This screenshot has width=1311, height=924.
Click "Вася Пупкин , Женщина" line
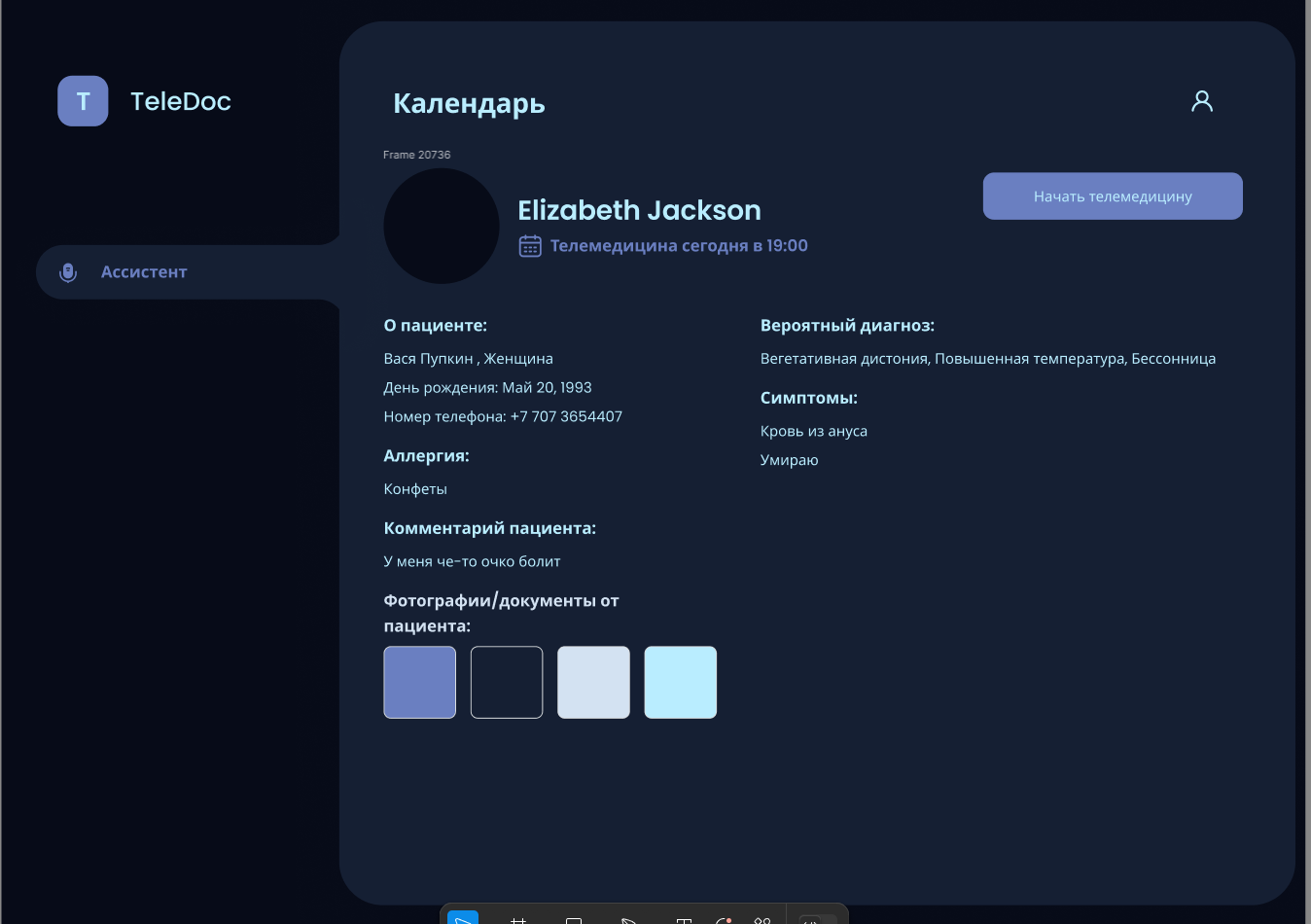[x=468, y=359]
